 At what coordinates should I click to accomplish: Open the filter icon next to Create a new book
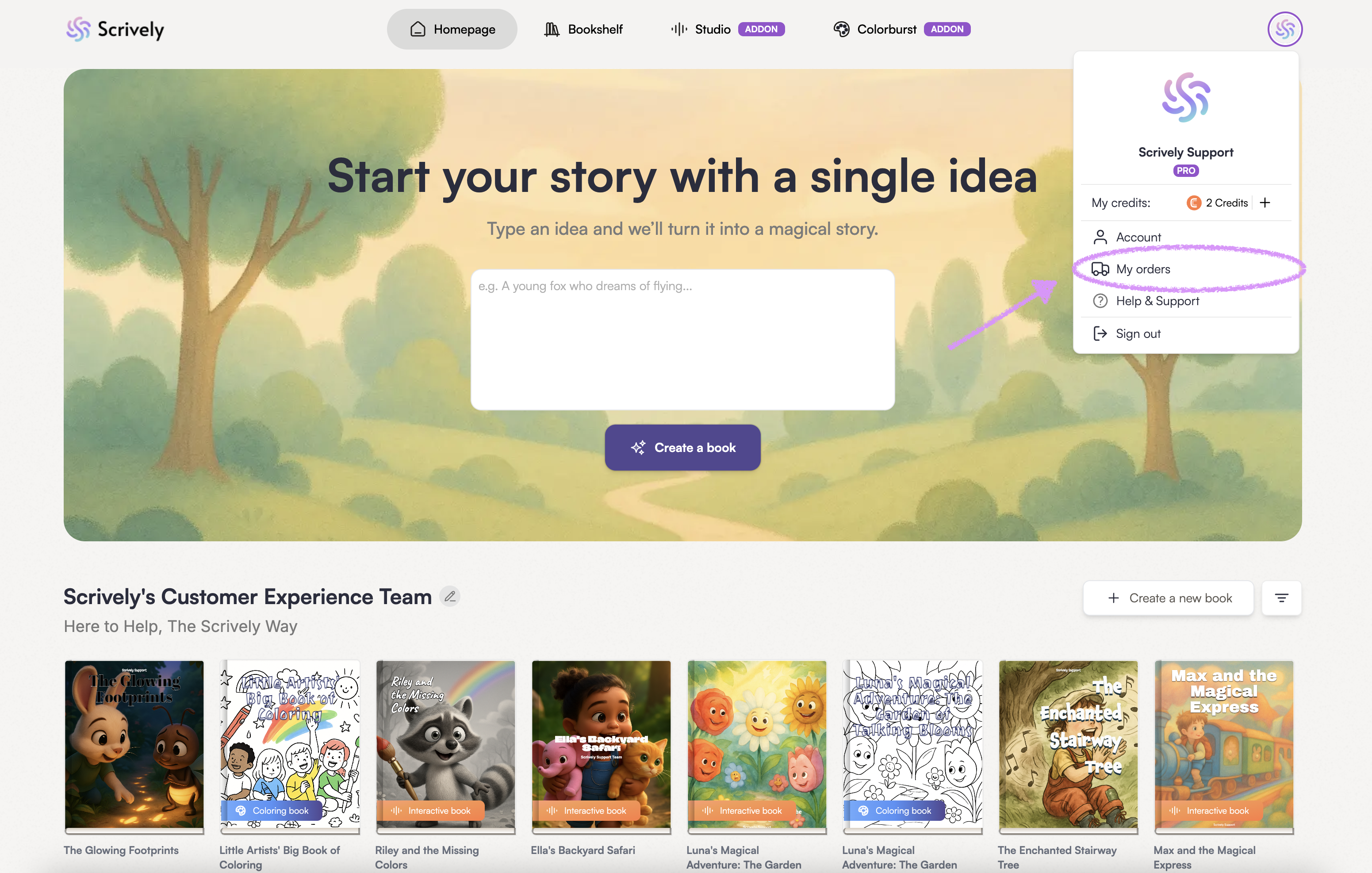tap(1281, 598)
